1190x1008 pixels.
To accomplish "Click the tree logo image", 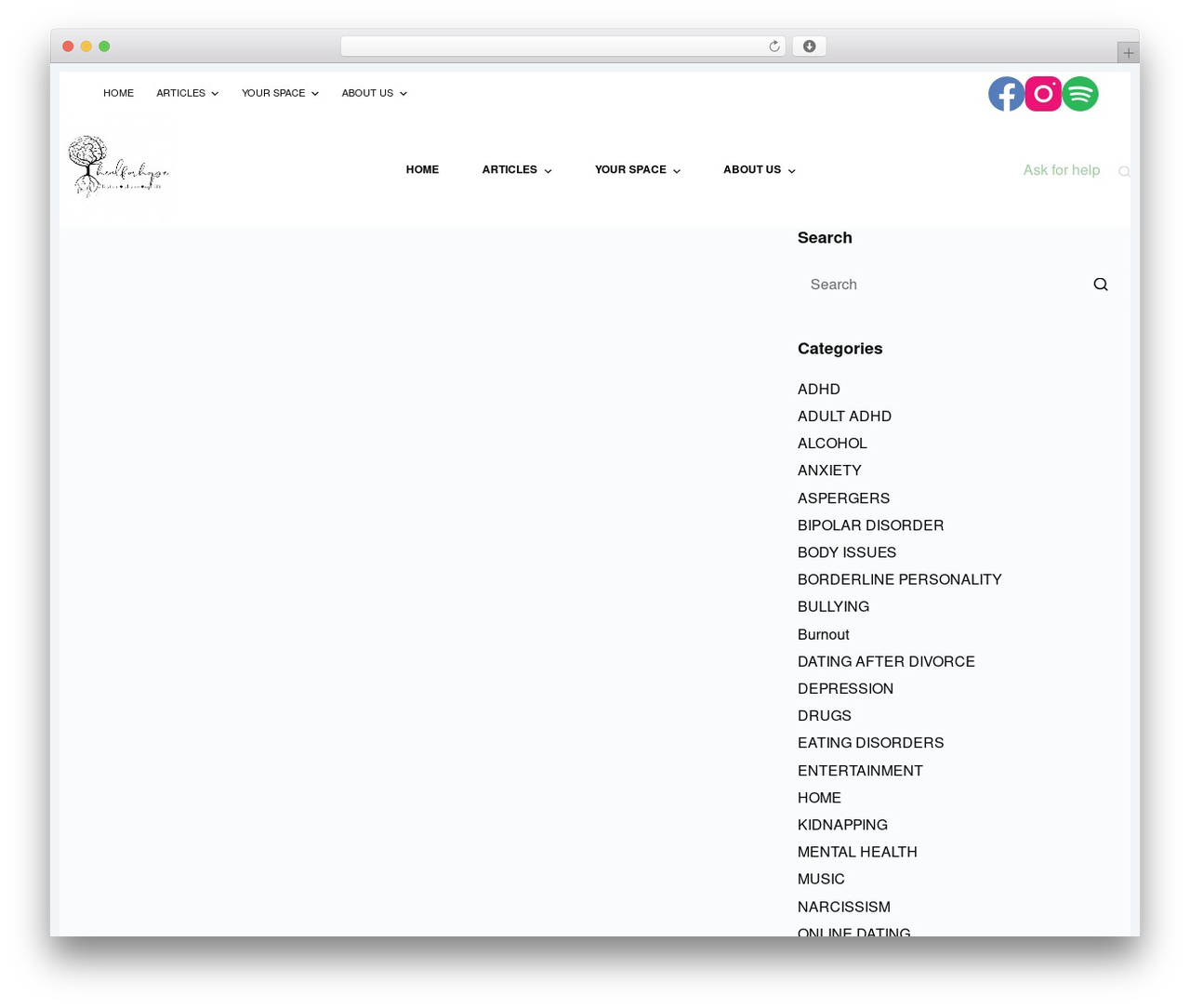I will (x=119, y=168).
